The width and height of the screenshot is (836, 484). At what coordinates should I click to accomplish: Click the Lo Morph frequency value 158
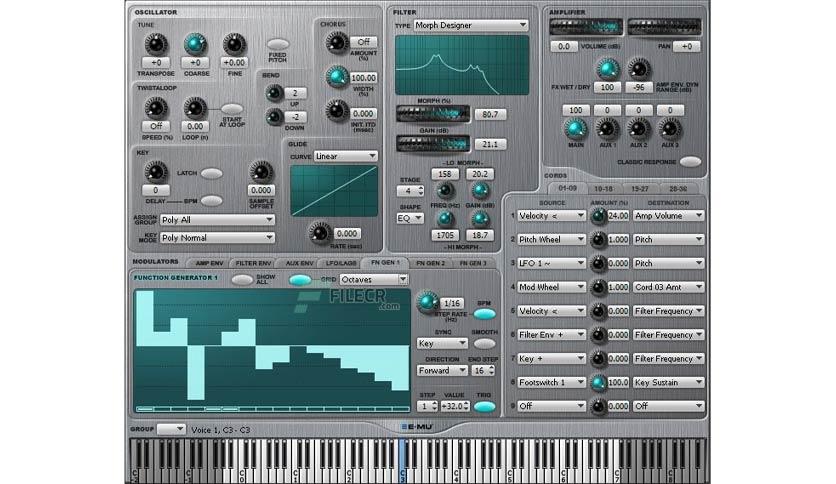pyautogui.click(x=445, y=174)
